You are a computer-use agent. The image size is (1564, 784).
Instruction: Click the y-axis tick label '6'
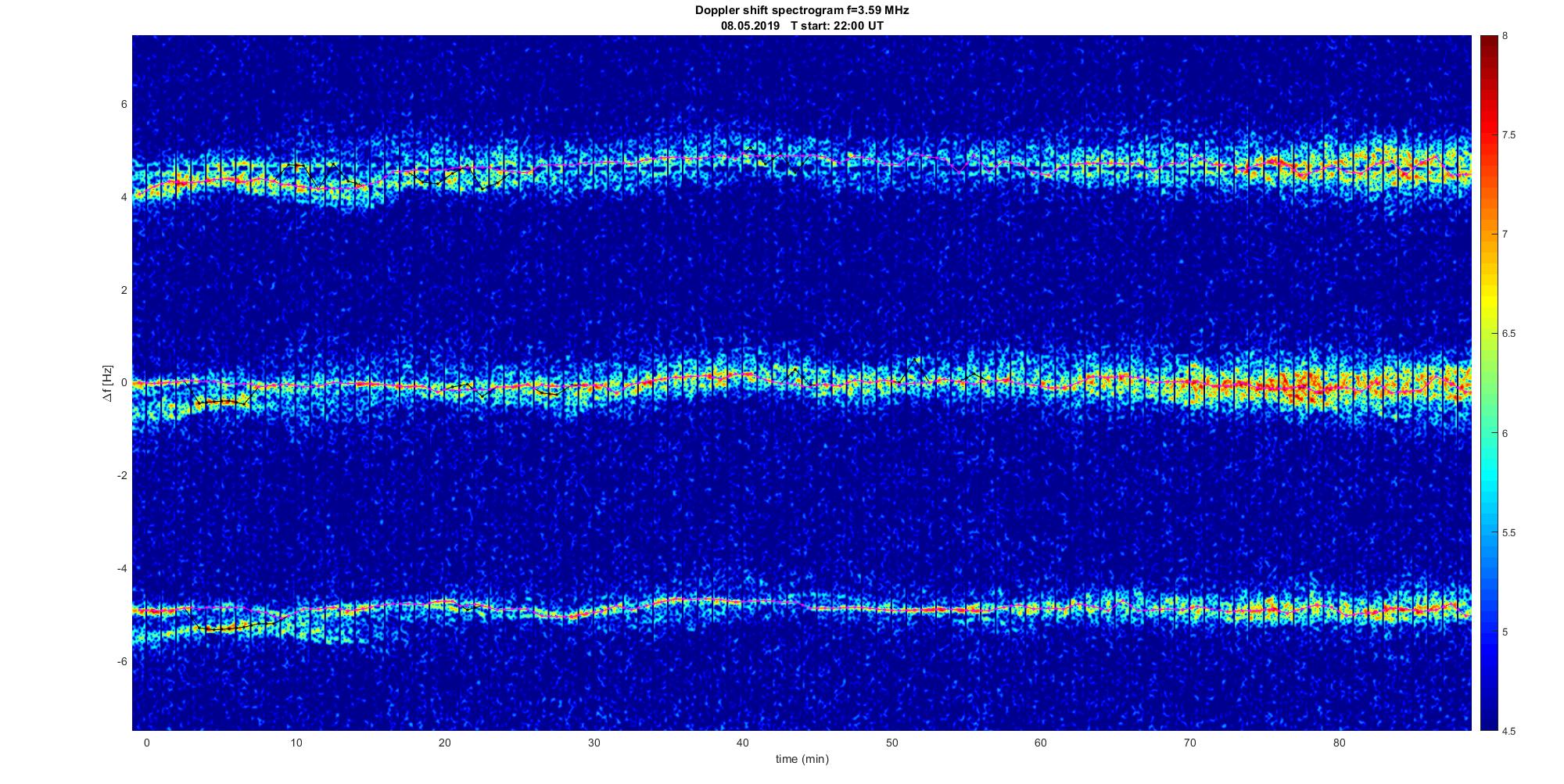click(124, 105)
